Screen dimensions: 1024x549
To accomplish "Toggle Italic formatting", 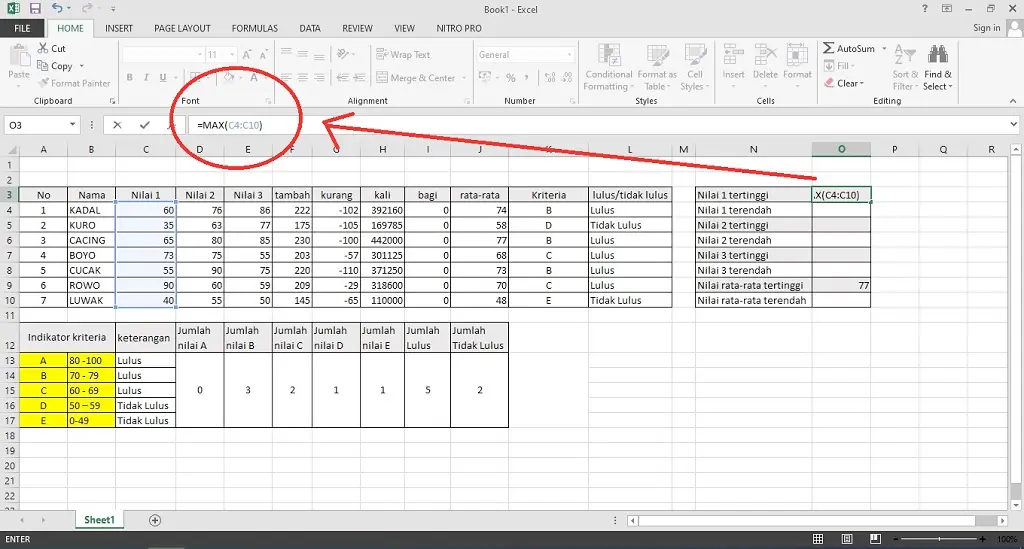I will click(x=146, y=77).
